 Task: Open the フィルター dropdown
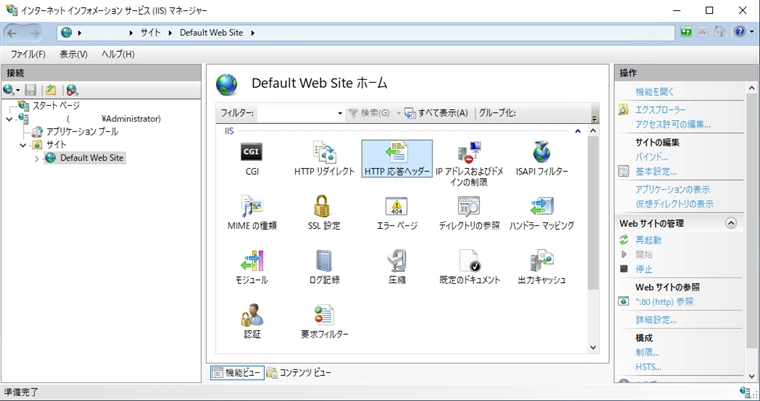[339, 113]
